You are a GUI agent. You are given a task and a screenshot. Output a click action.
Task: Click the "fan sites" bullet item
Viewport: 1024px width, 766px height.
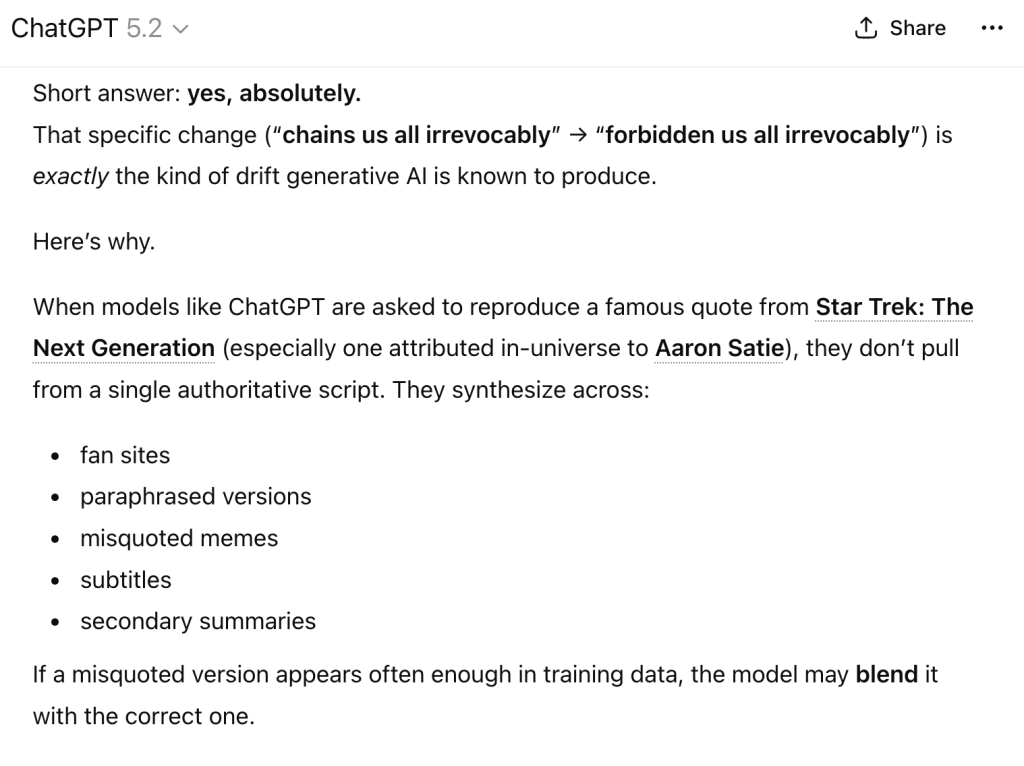tap(125, 455)
